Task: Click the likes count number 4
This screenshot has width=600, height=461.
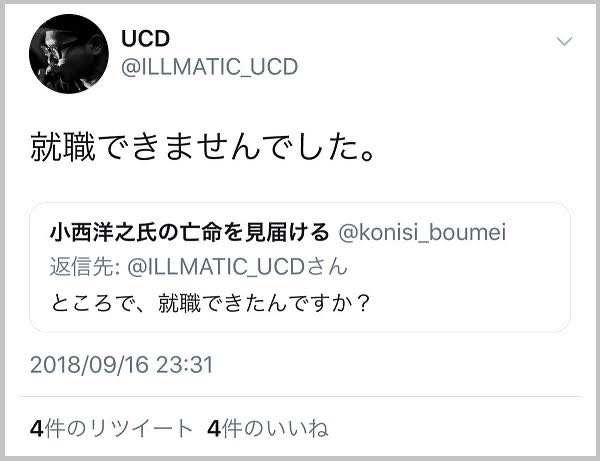Action: (214, 429)
